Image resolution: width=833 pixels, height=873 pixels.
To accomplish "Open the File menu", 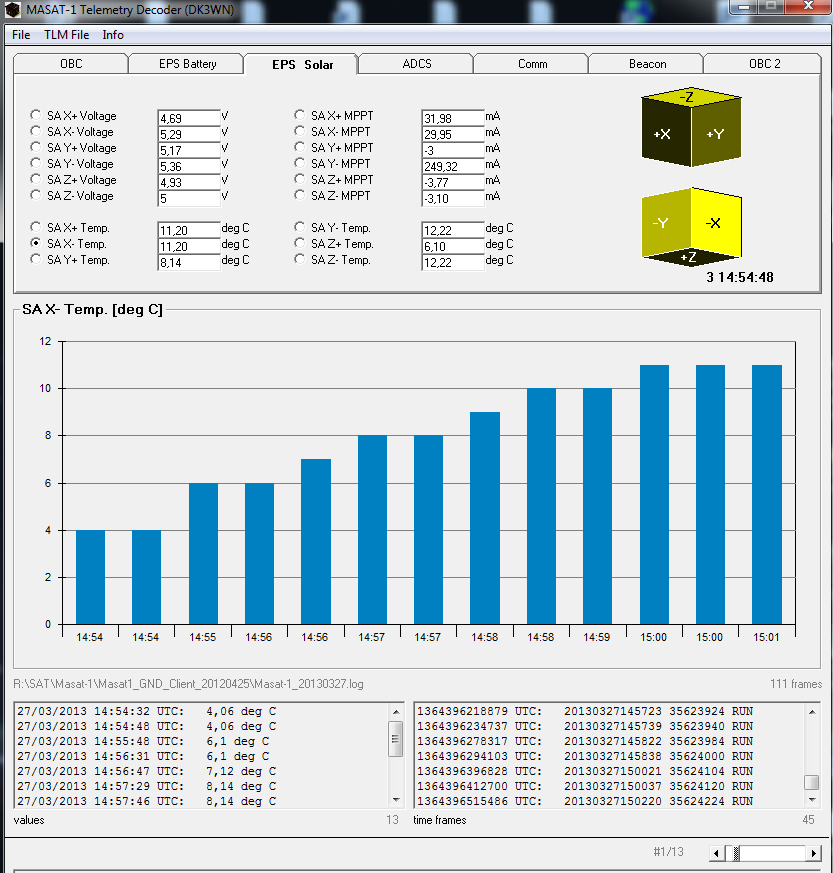I will click(21, 35).
